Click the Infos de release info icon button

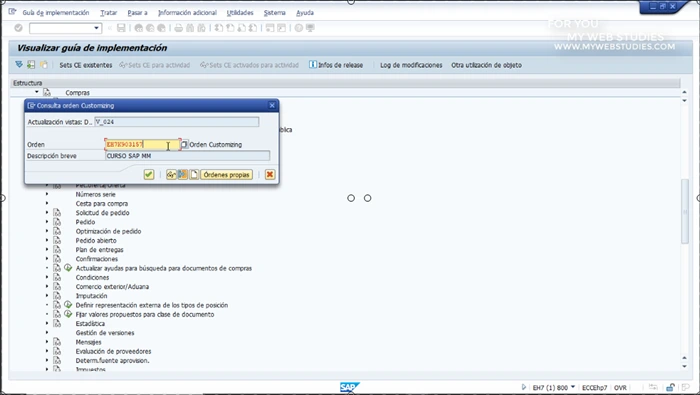[x=336, y=65]
